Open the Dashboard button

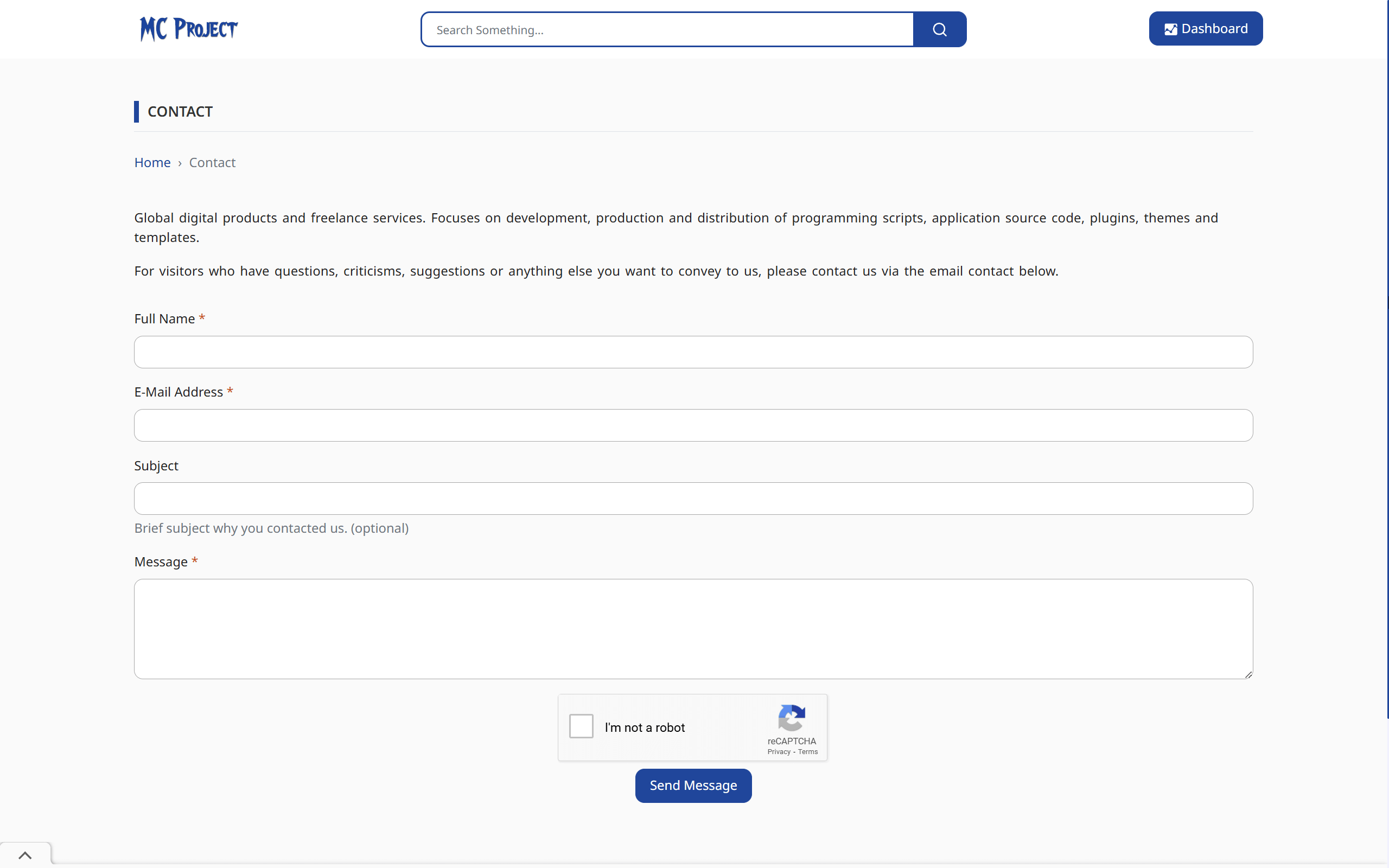click(1205, 29)
